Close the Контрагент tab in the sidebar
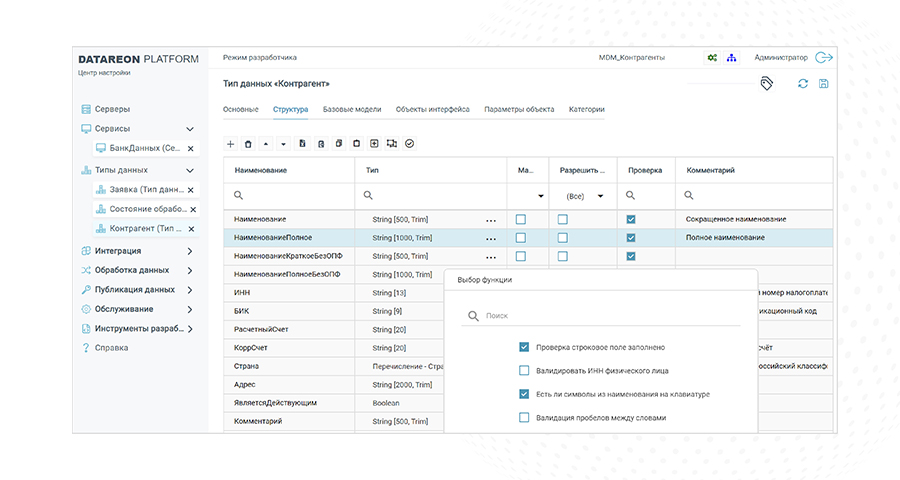Image resolution: width=900 pixels, height=480 pixels. click(191, 229)
